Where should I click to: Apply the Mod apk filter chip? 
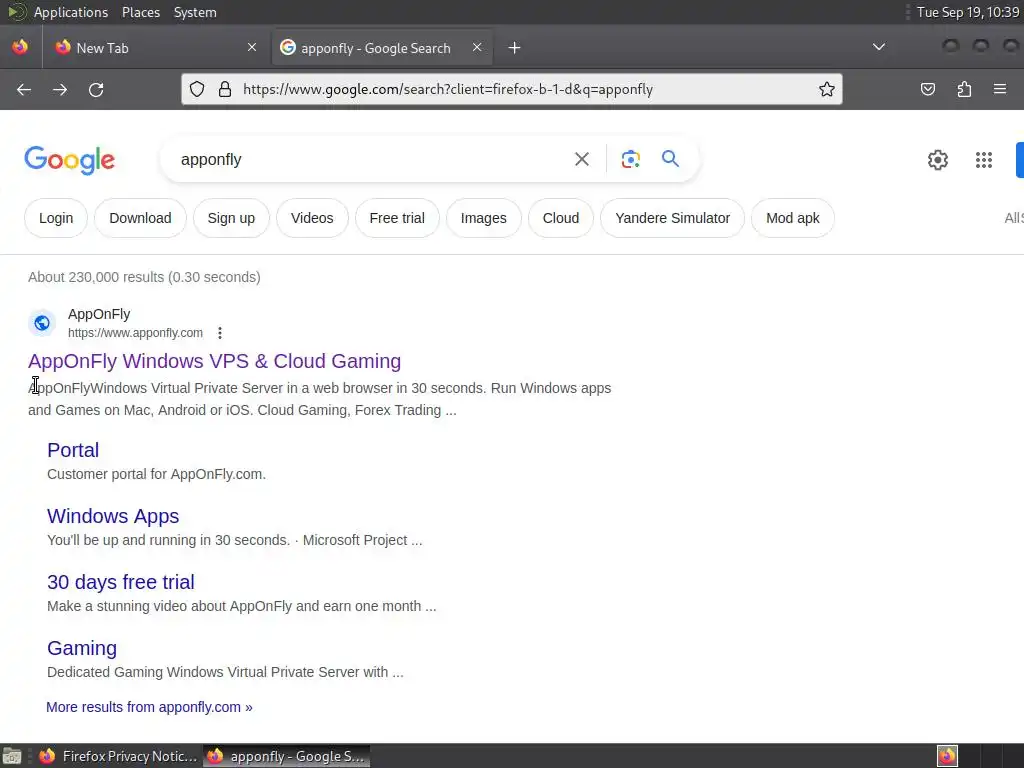coord(792,218)
